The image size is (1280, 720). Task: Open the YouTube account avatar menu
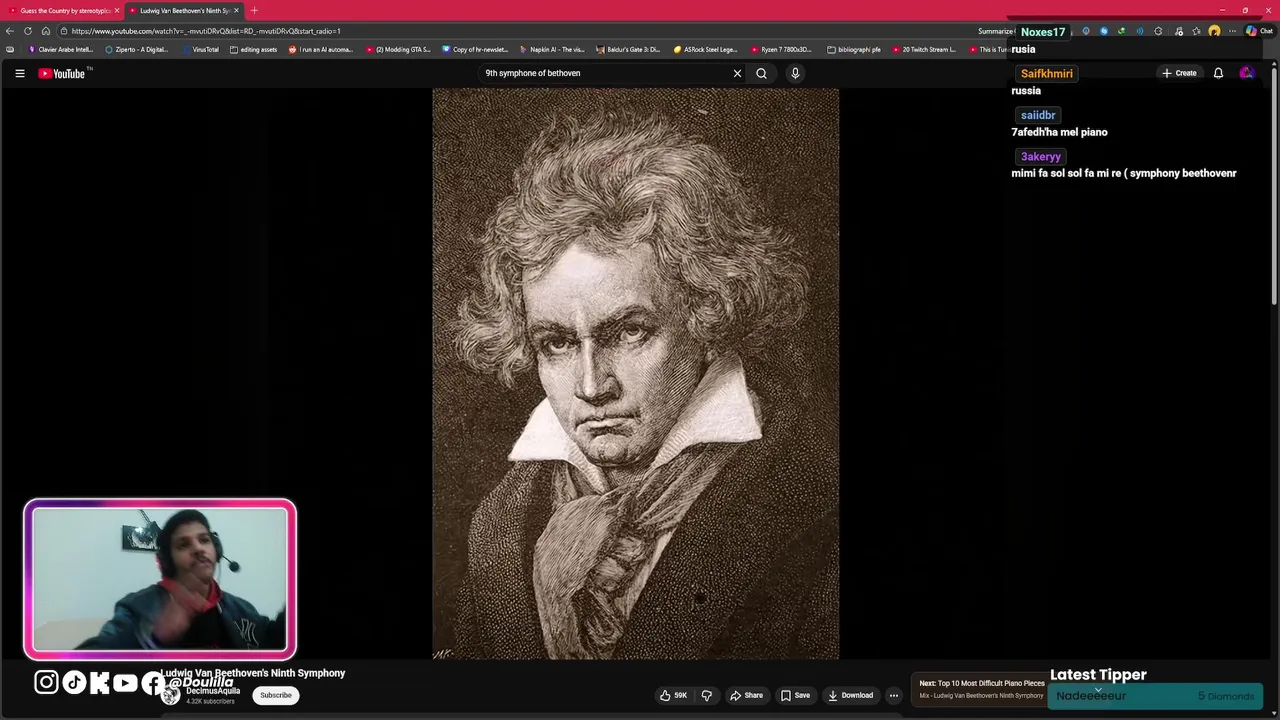[1246, 73]
